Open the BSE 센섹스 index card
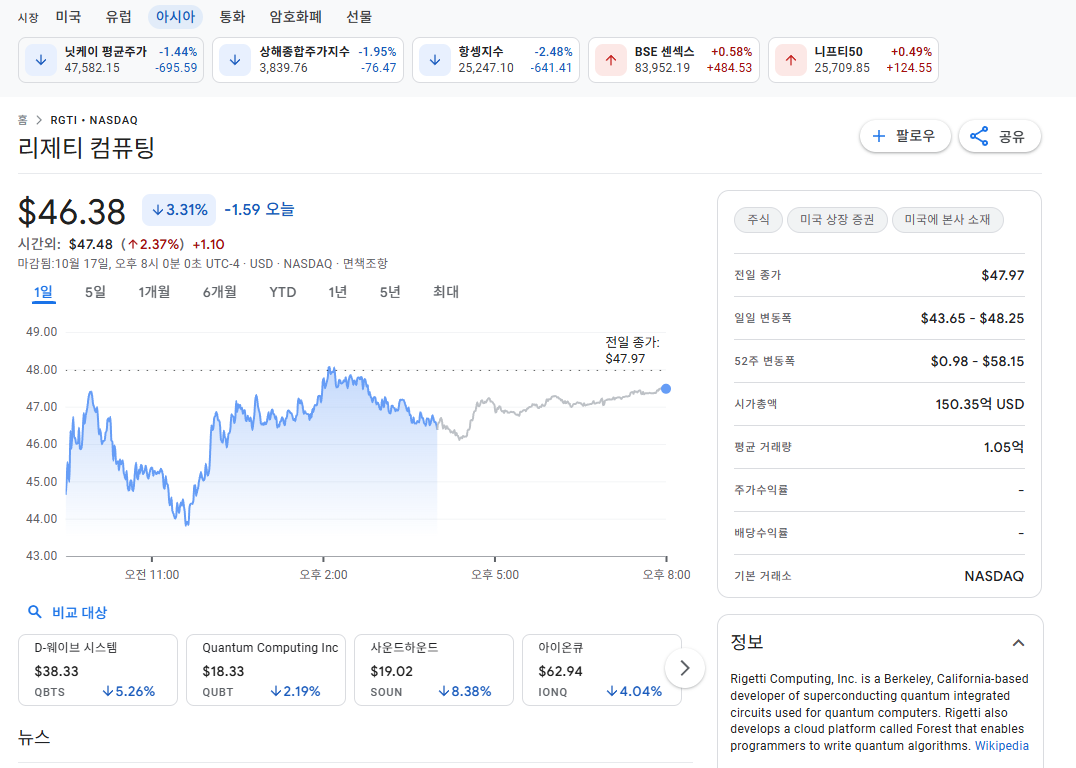The height and width of the screenshot is (768, 1076). coord(674,60)
